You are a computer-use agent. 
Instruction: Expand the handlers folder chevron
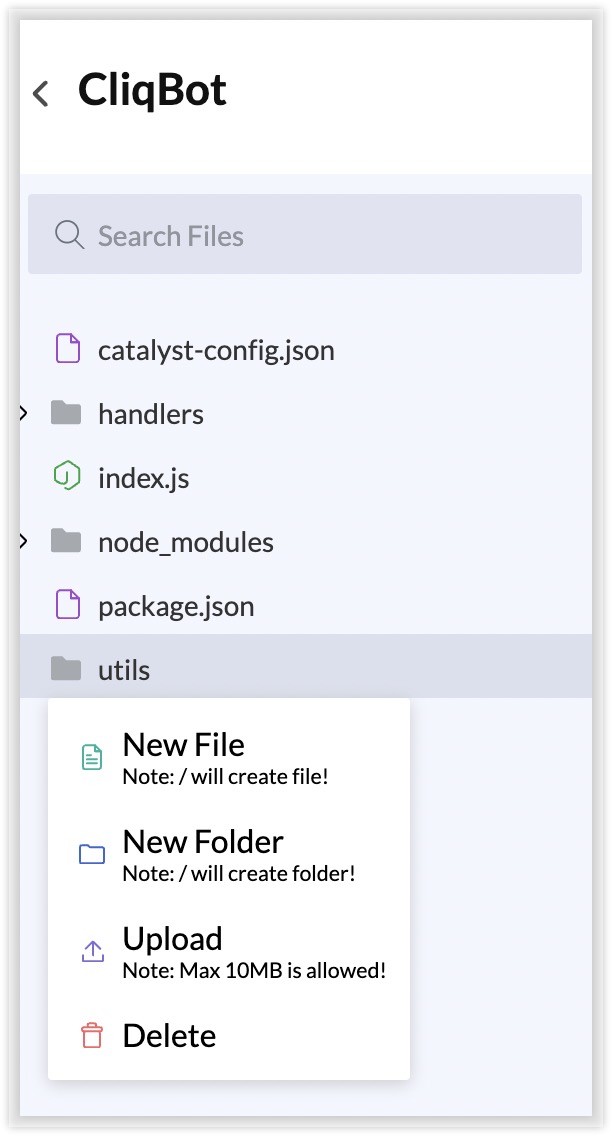(23, 413)
